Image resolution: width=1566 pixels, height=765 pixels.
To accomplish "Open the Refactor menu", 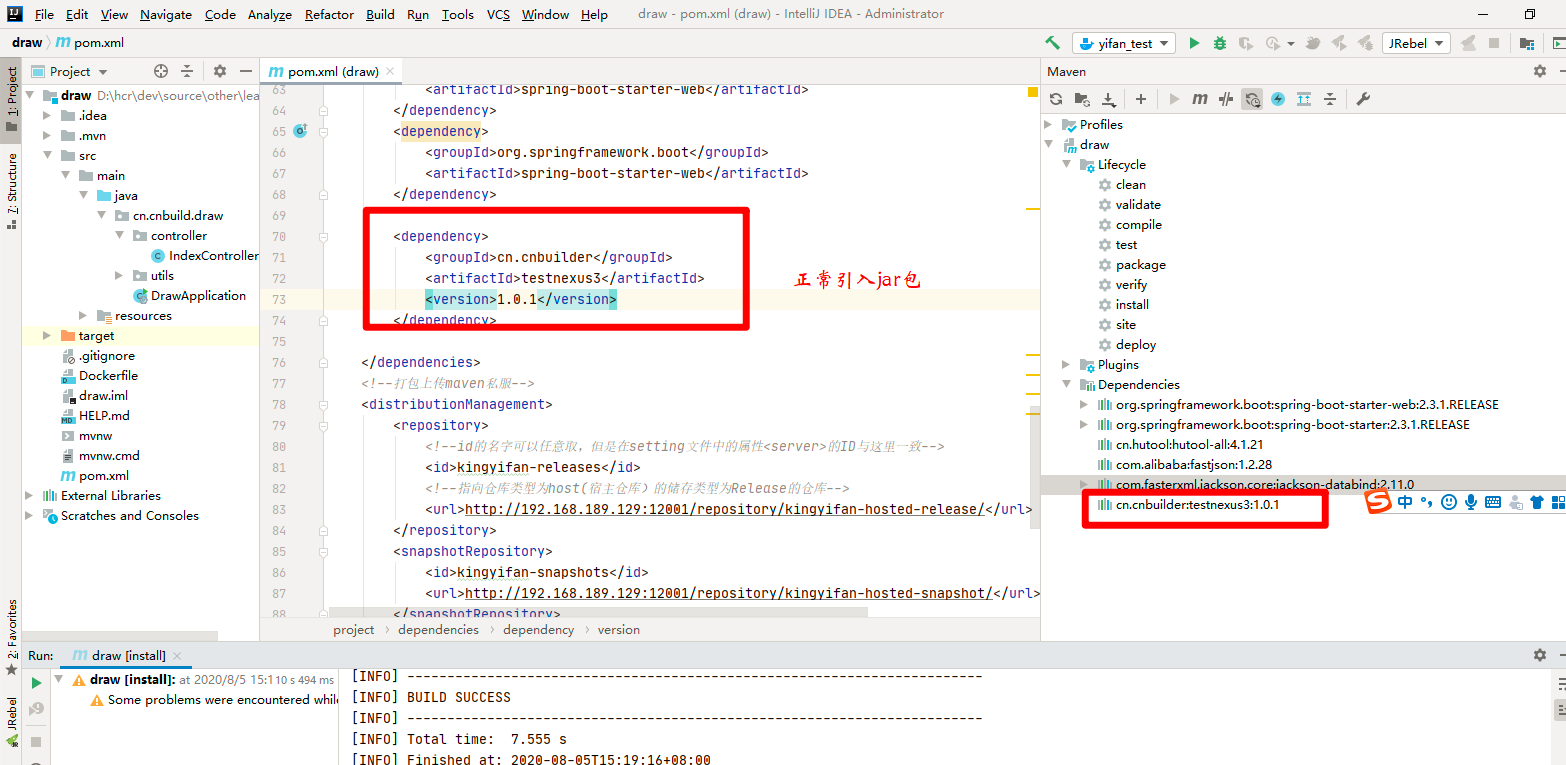I will 329,14.
